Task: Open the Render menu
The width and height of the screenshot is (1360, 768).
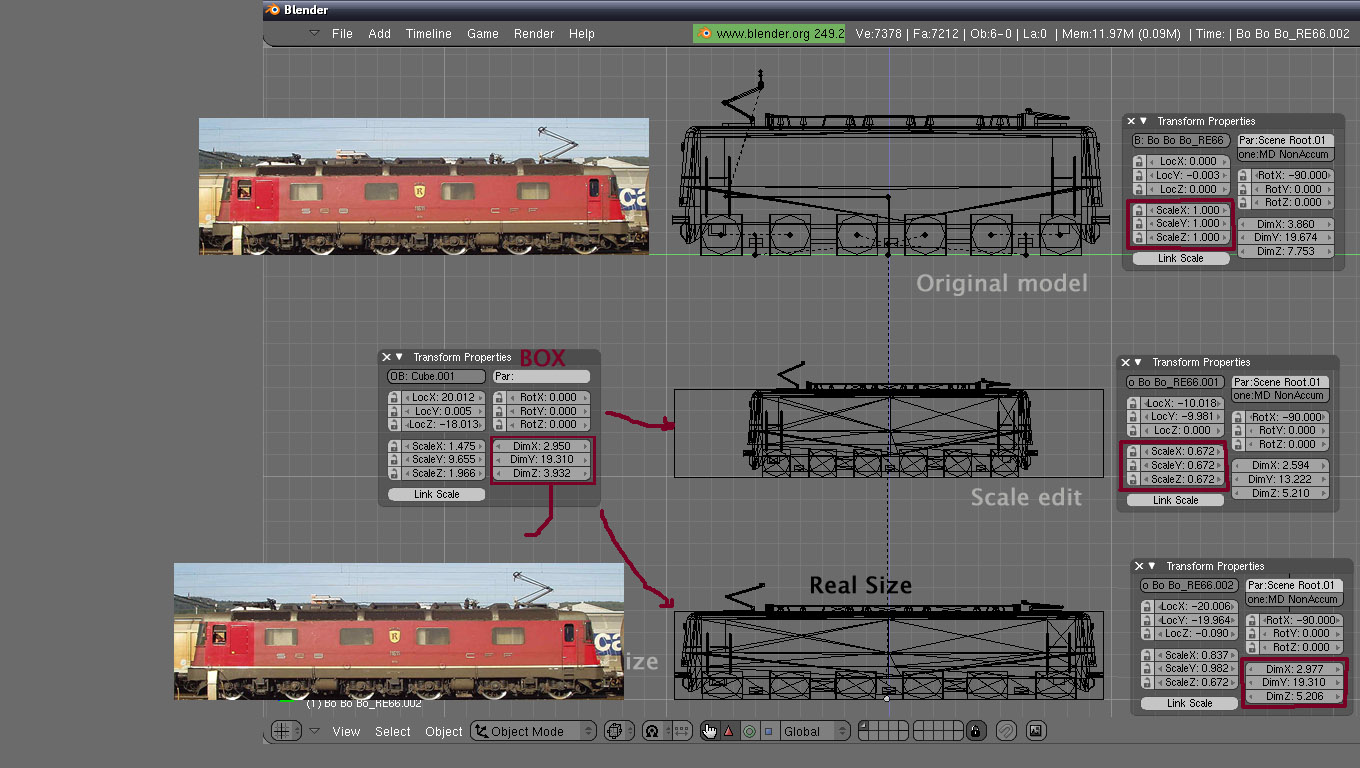Action: 534,33
